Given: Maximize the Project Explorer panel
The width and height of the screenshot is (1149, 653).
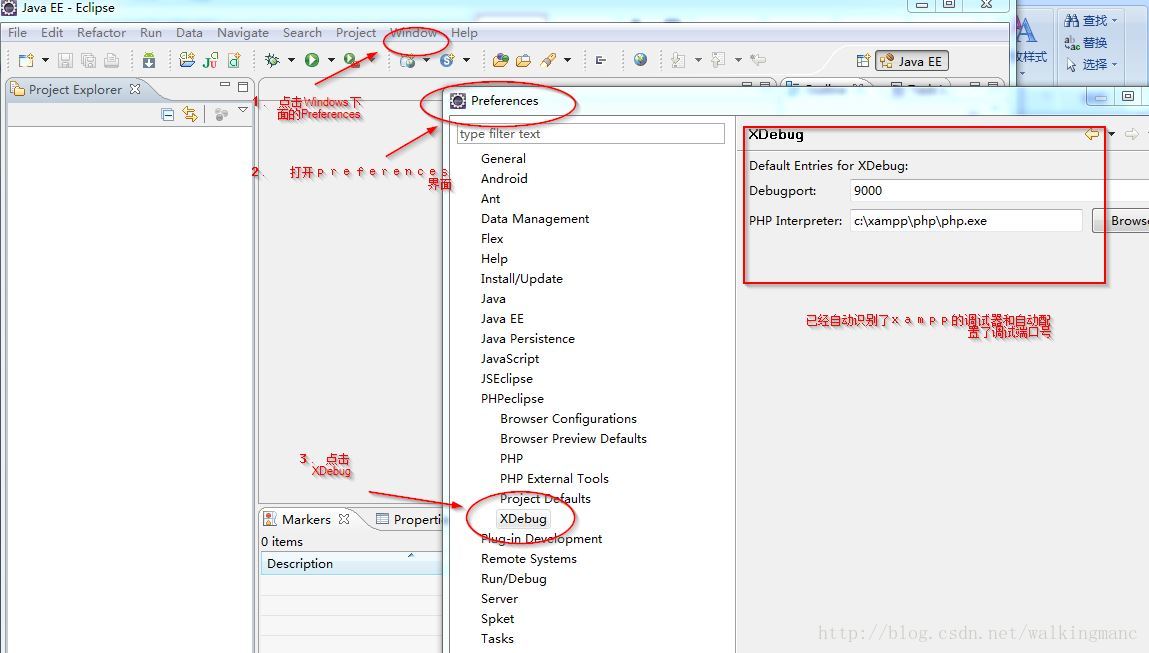Looking at the screenshot, I should [243, 86].
